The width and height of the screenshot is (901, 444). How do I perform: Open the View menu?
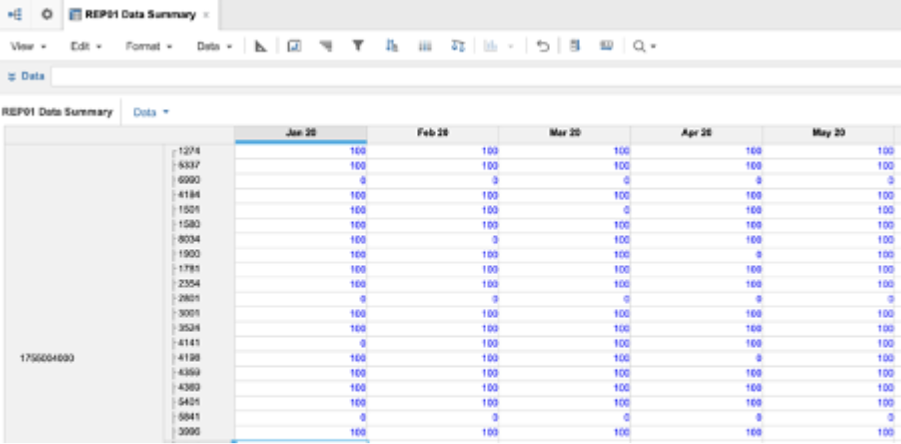28,47
